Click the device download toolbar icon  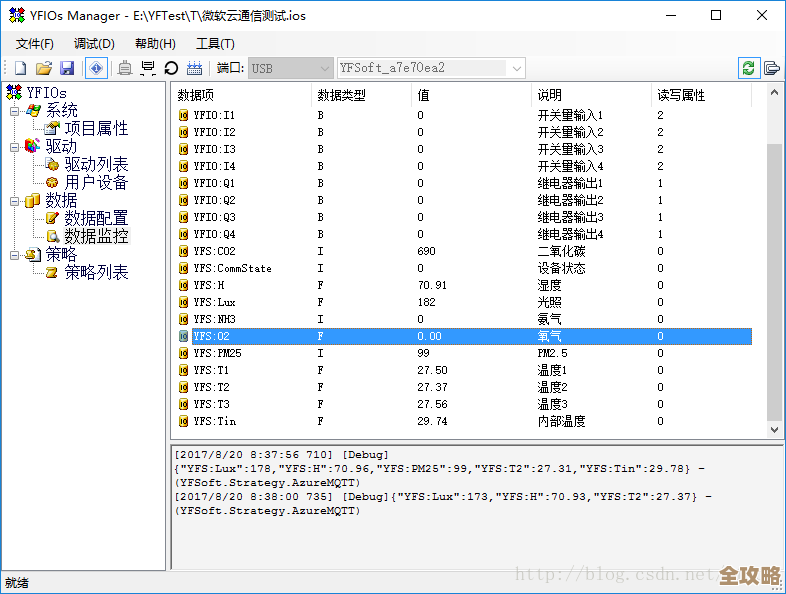[125, 68]
